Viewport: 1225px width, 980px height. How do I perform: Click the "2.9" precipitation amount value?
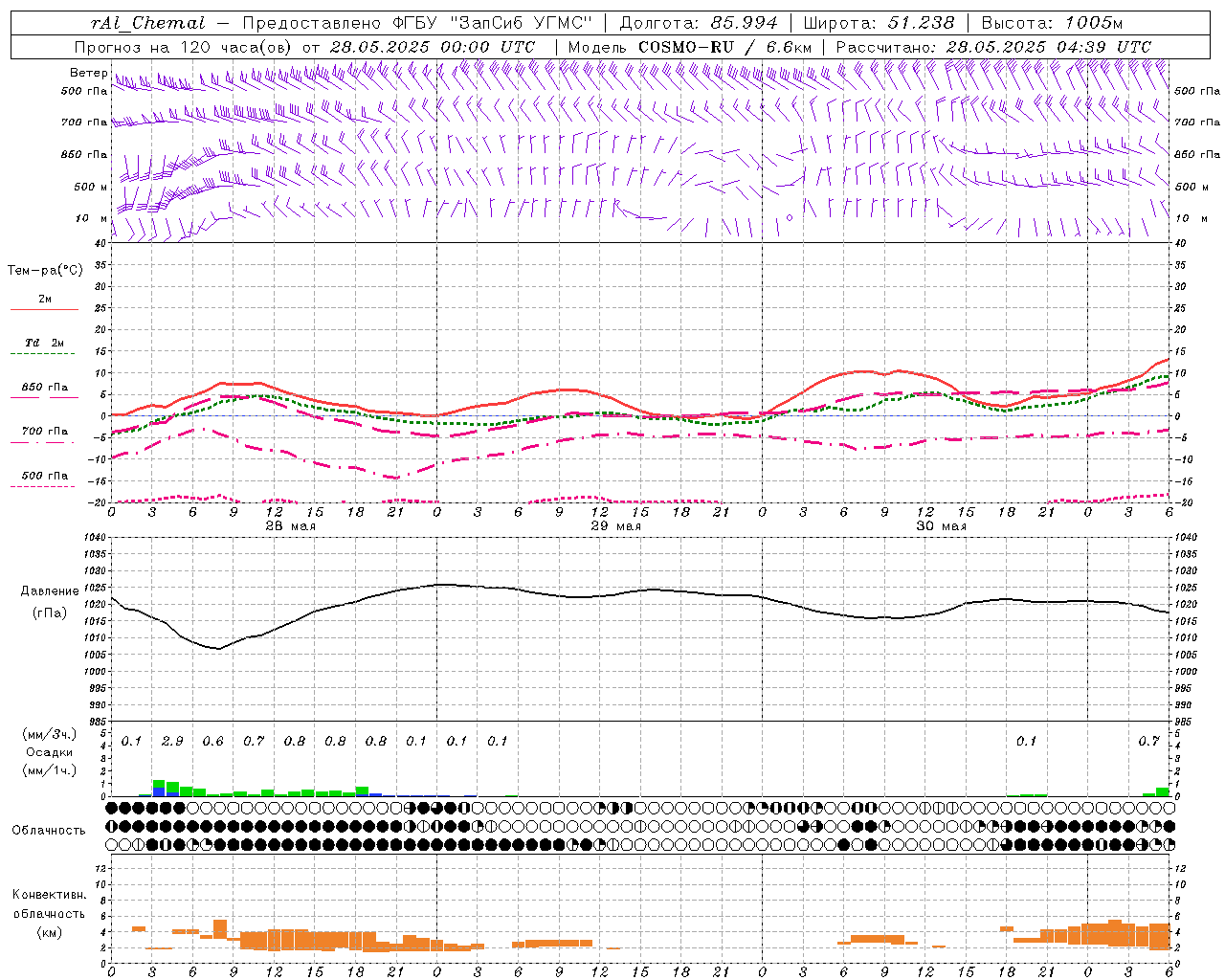click(172, 742)
